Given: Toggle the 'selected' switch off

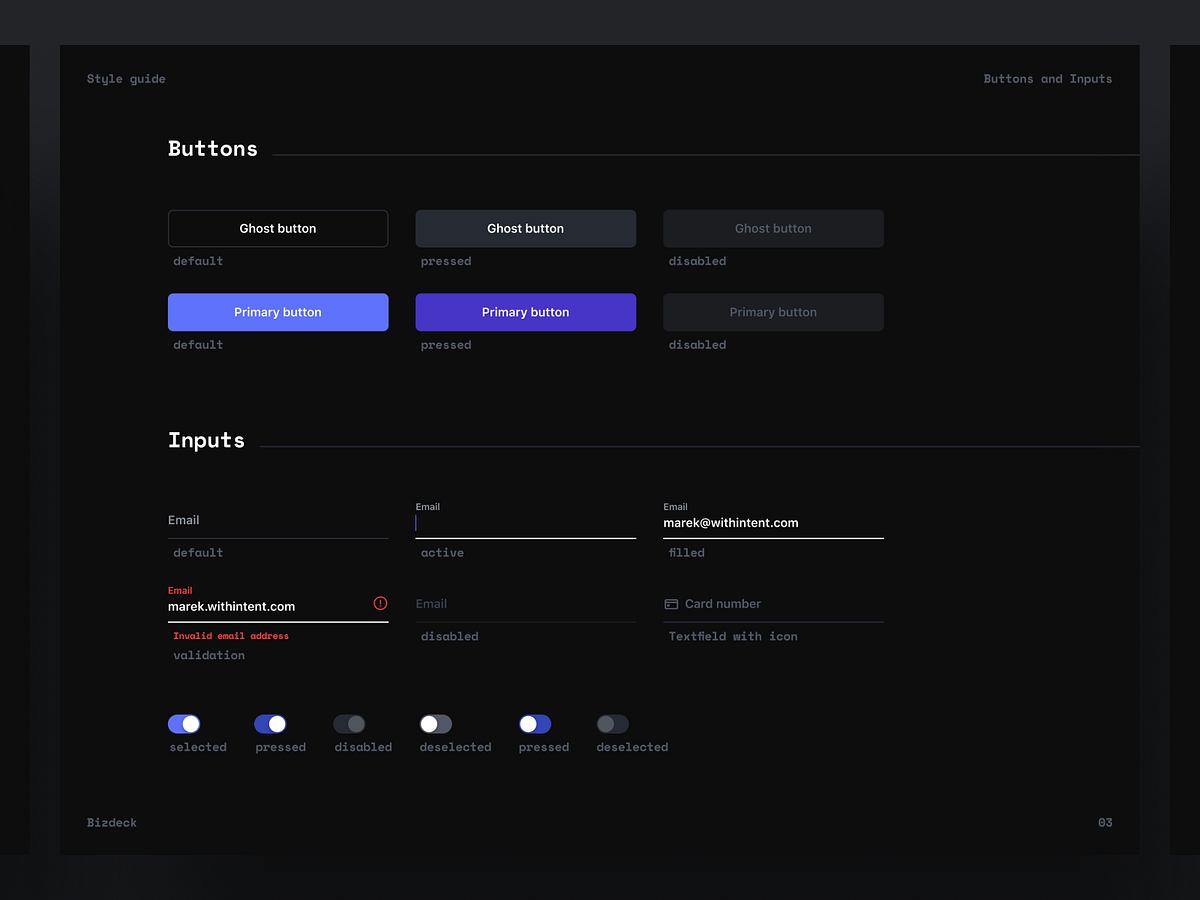Looking at the screenshot, I should 184,723.
